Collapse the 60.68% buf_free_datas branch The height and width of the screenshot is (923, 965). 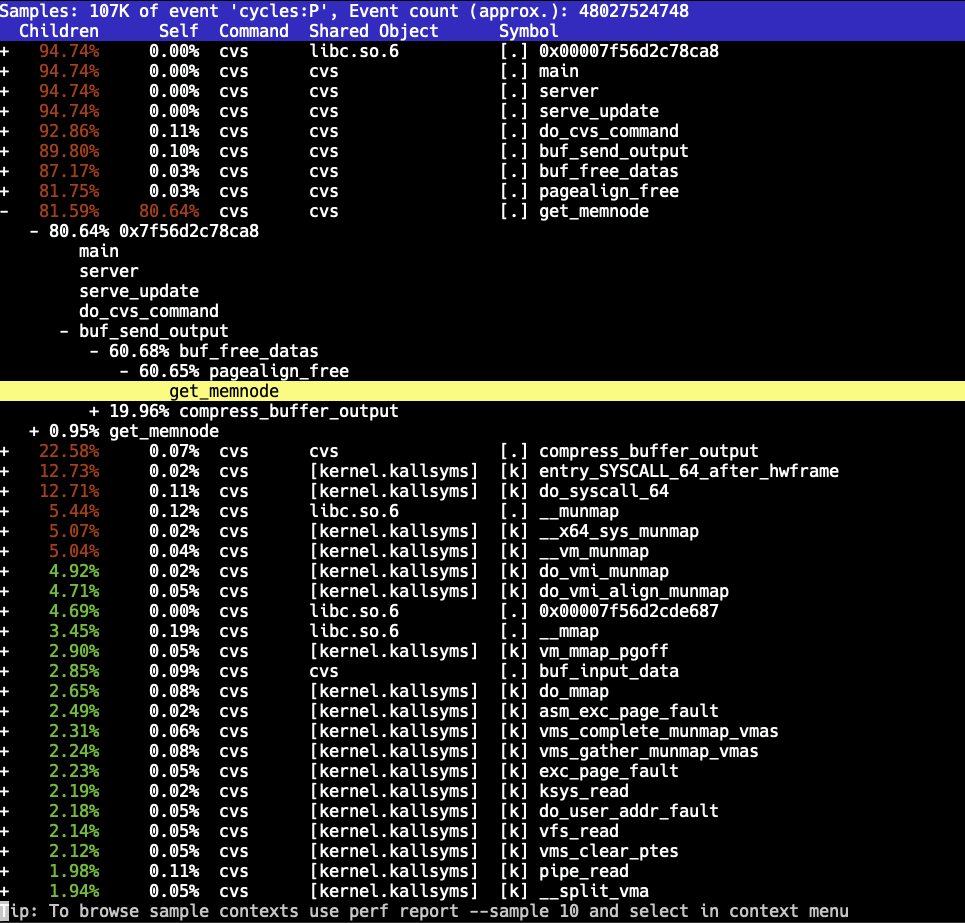point(94,351)
